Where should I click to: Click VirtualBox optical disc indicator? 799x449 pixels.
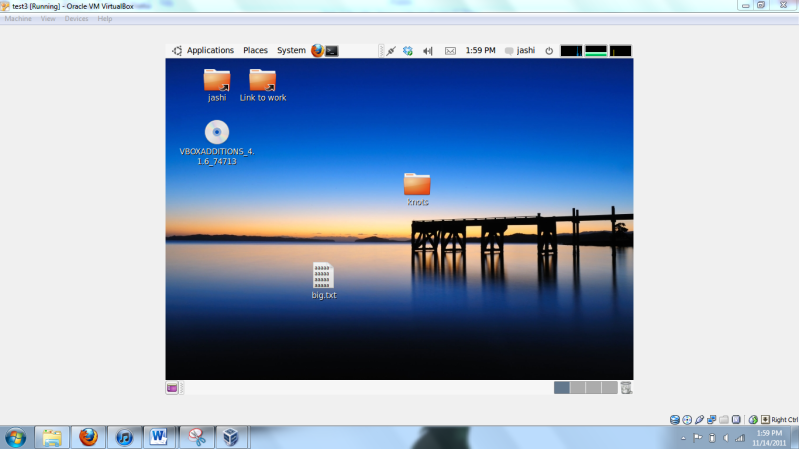pyautogui.click(x=687, y=419)
